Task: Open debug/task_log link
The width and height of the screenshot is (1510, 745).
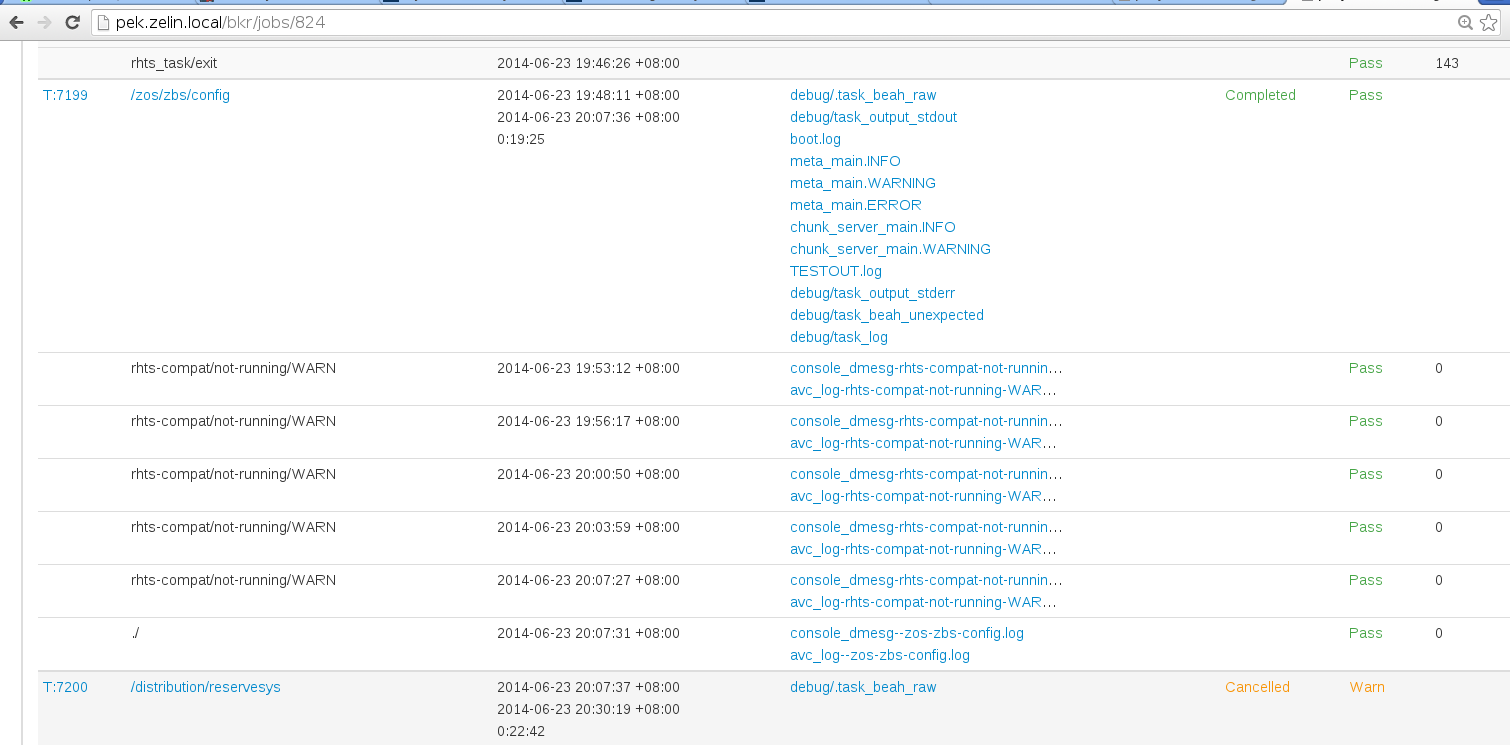Action: point(839,337)
